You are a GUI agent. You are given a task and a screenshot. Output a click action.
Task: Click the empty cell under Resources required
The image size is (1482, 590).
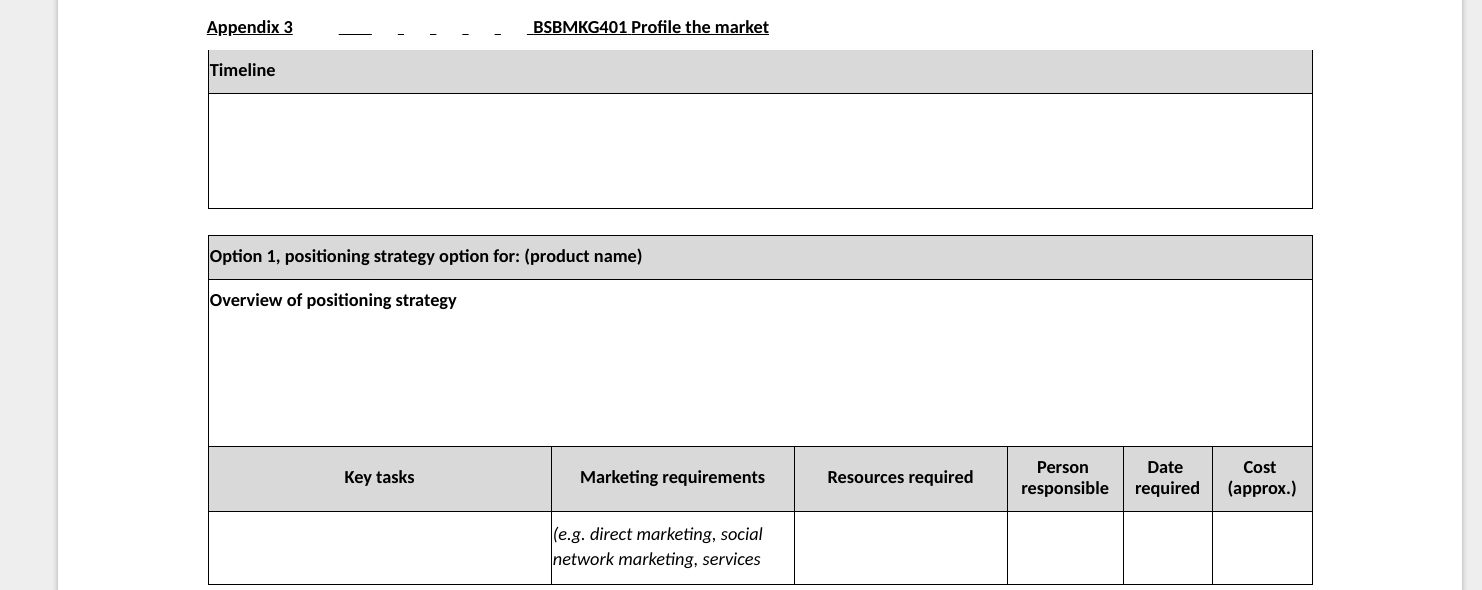(x=900, y=548)
